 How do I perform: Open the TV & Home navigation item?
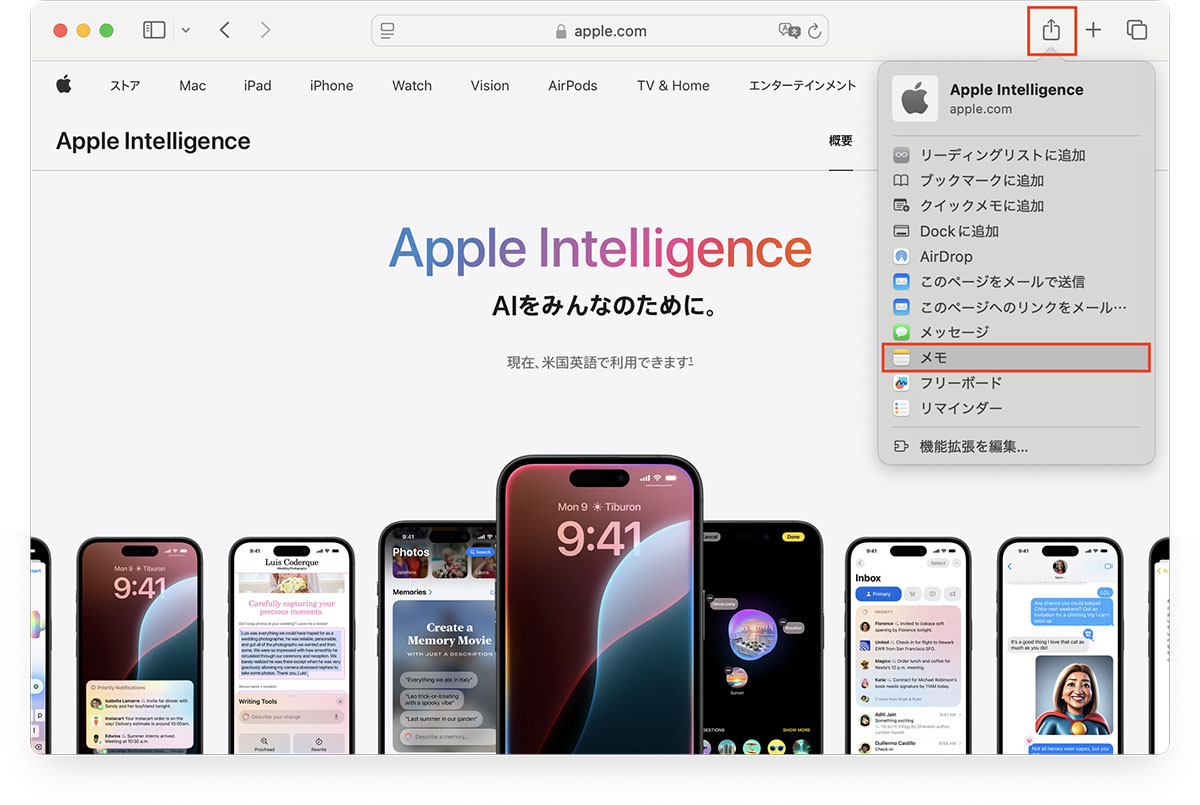pyautogui.click(x=673, y=86)
